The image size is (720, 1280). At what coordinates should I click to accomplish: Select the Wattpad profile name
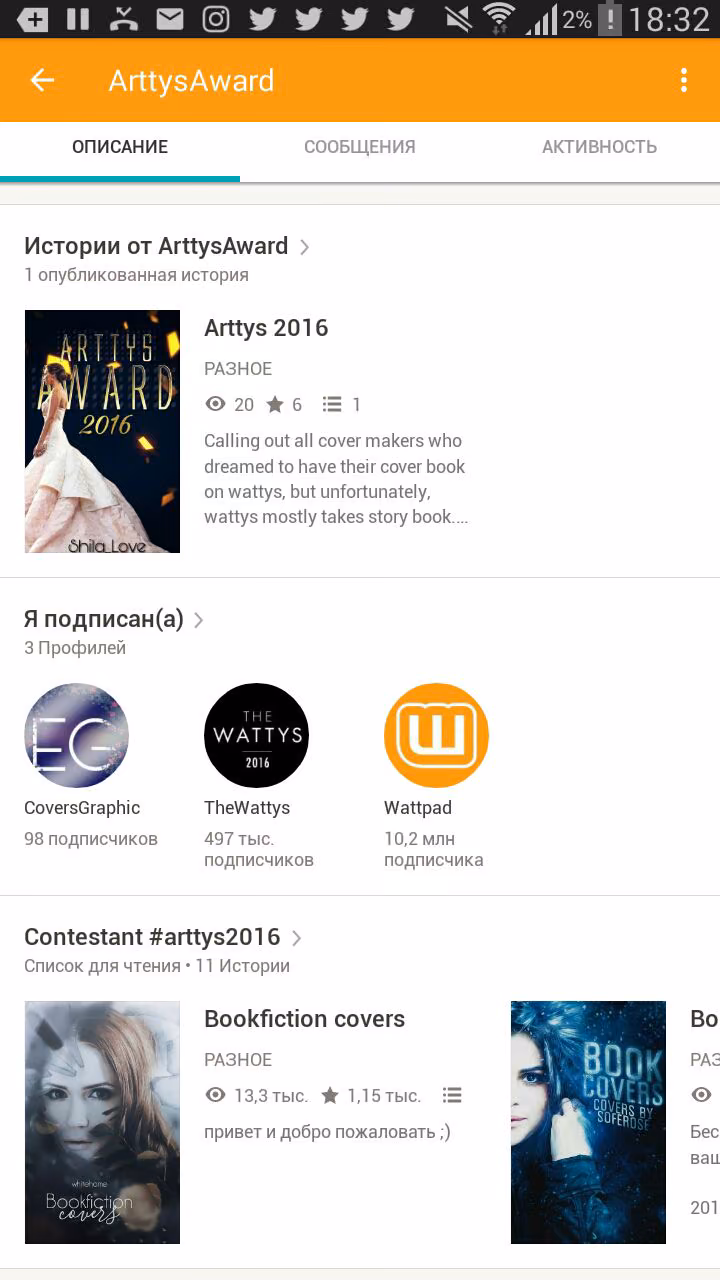[418, 808]
